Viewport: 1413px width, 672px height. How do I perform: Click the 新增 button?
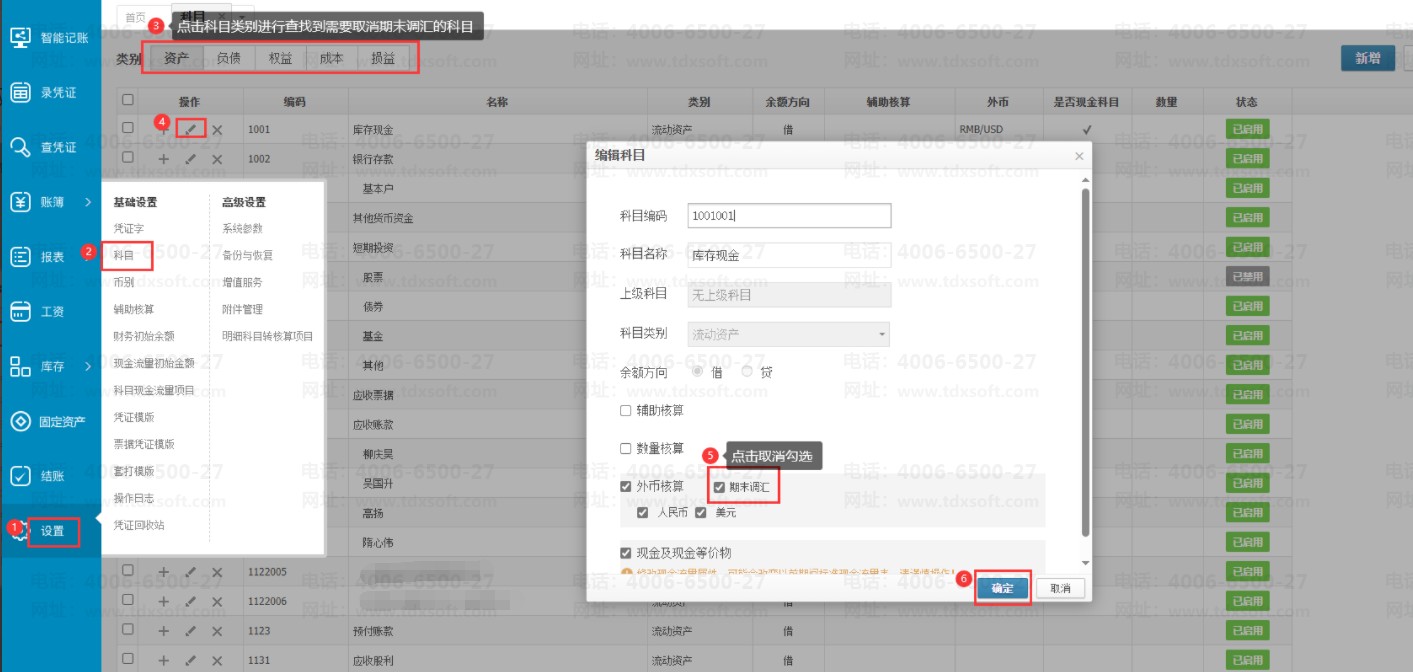[x=1367, y=58]
